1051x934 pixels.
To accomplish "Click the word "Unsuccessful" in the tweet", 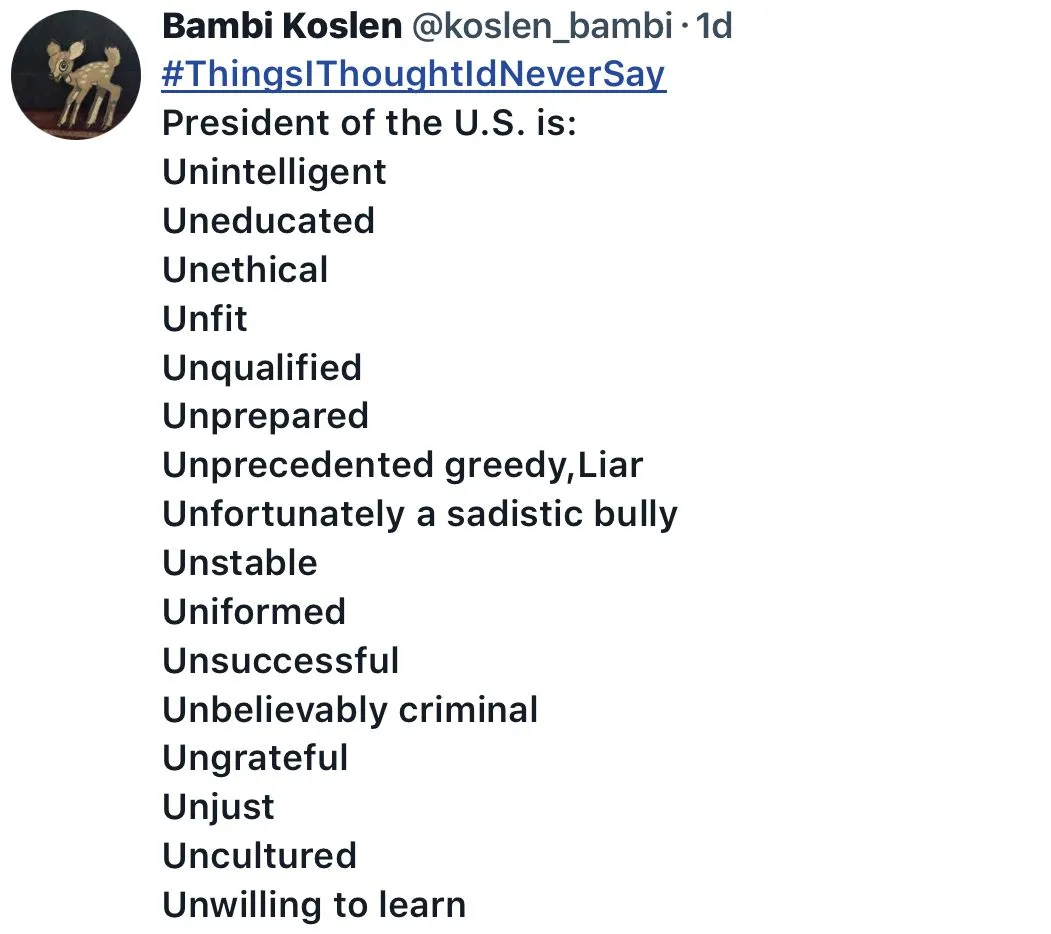I will click(x=281, y=661).
